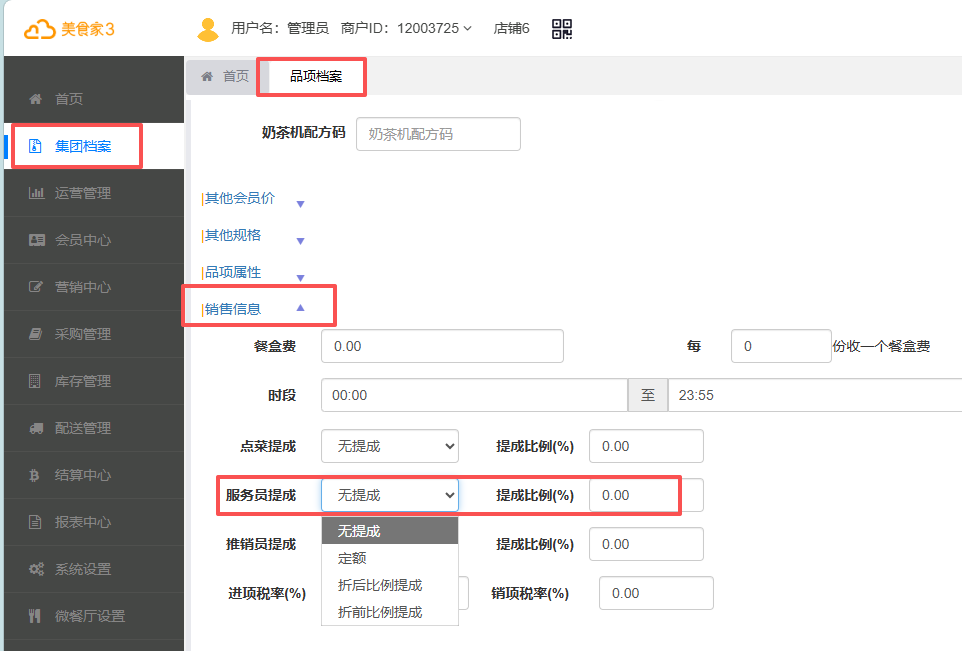Expand the 品项属性 section
The width and height of the screenshot is (962, 651).
(x=301, y=277)
